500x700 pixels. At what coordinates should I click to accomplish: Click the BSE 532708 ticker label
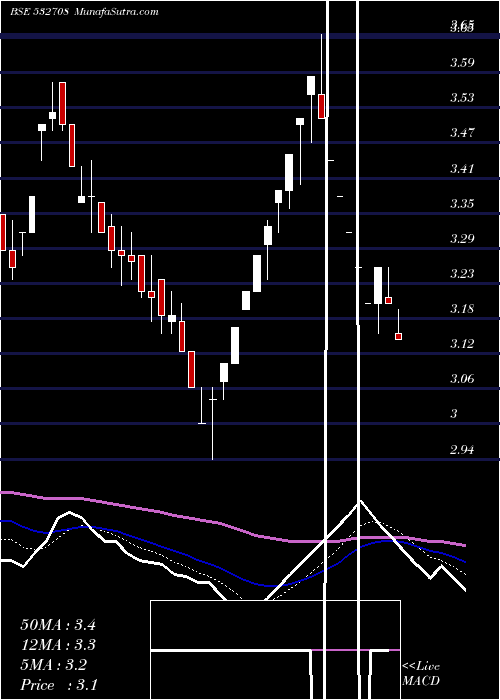pyautogui.click(x=39, y=12)
